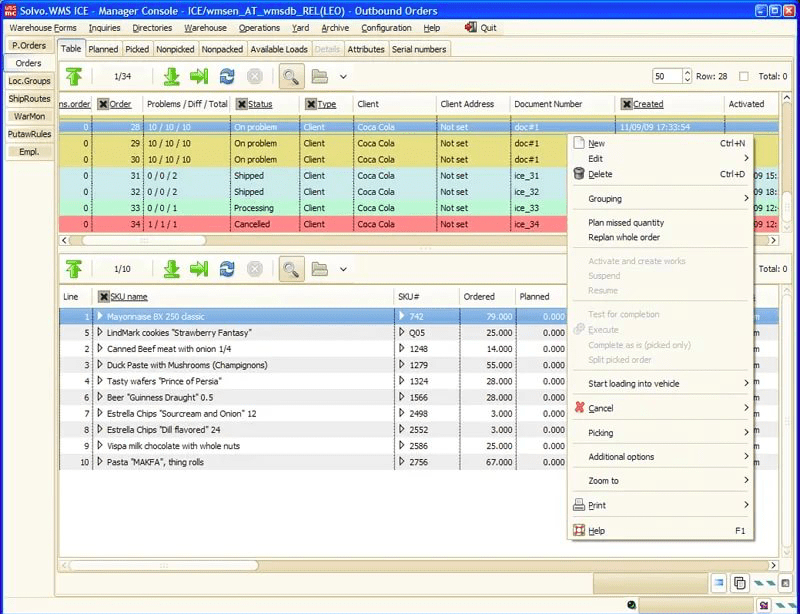Image resolution: width=800 pixels, height=614 pixels.
Task: Click the magnifier search icon in the top toolbar
Action: (291, 76)
